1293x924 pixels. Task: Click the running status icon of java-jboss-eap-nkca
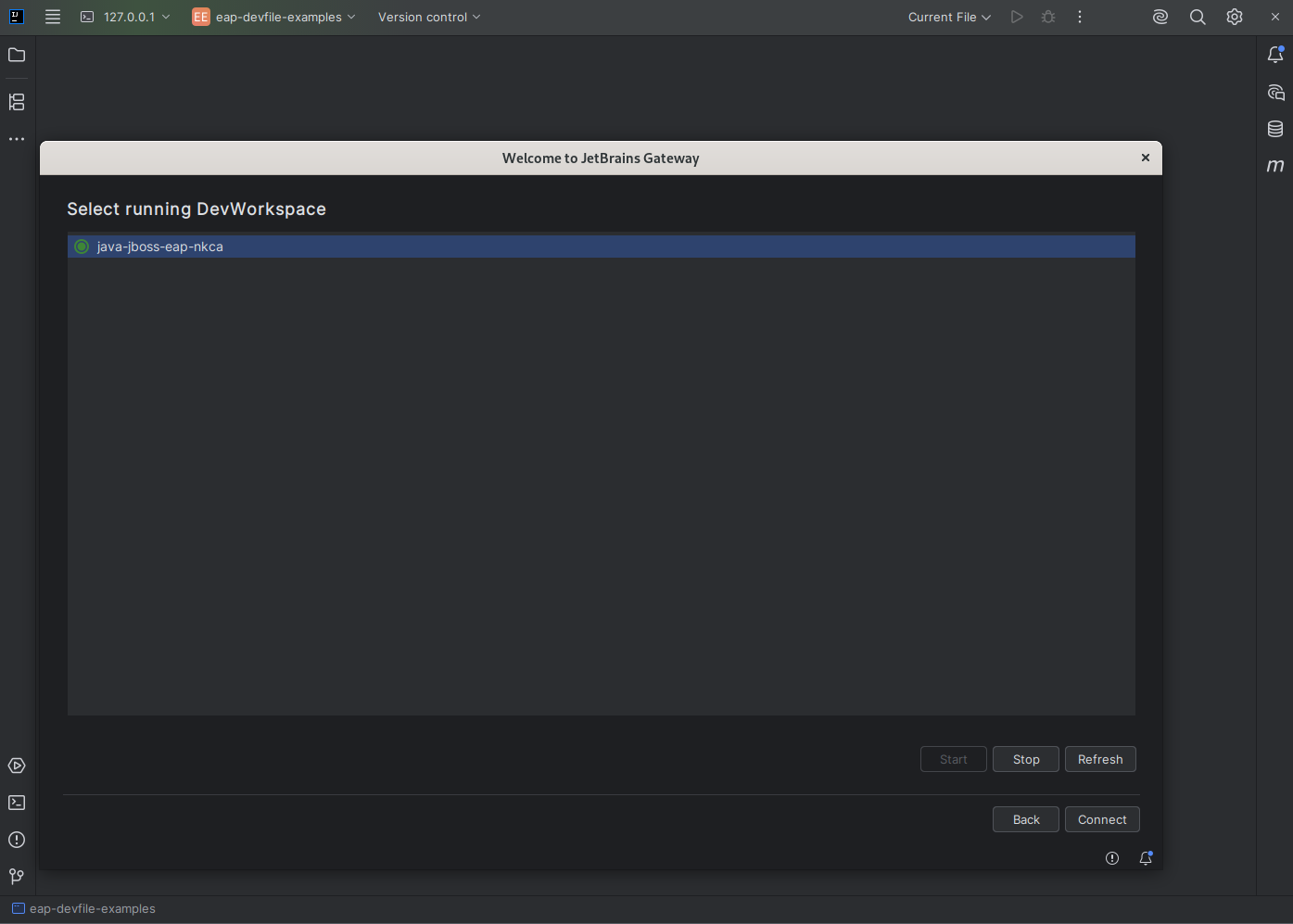pyautogui.click(x=82, y=247)
